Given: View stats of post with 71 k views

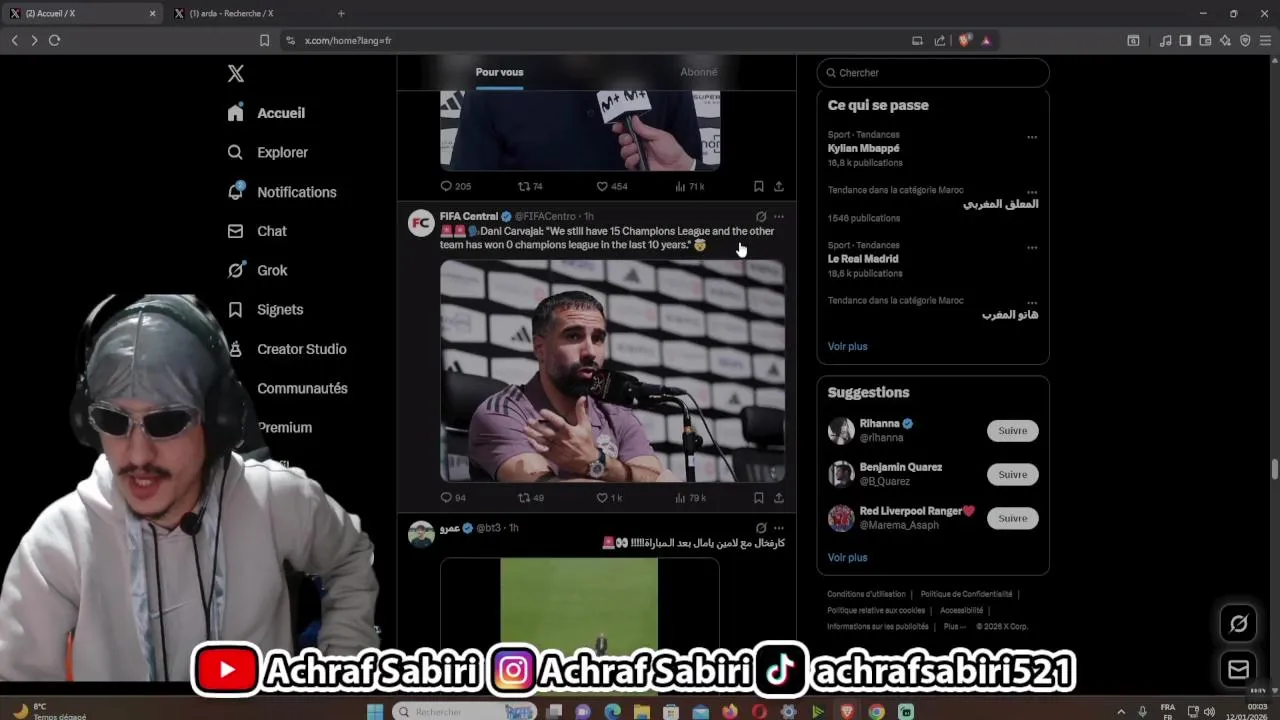Looking at the screenshot, I should coord(690,186).
